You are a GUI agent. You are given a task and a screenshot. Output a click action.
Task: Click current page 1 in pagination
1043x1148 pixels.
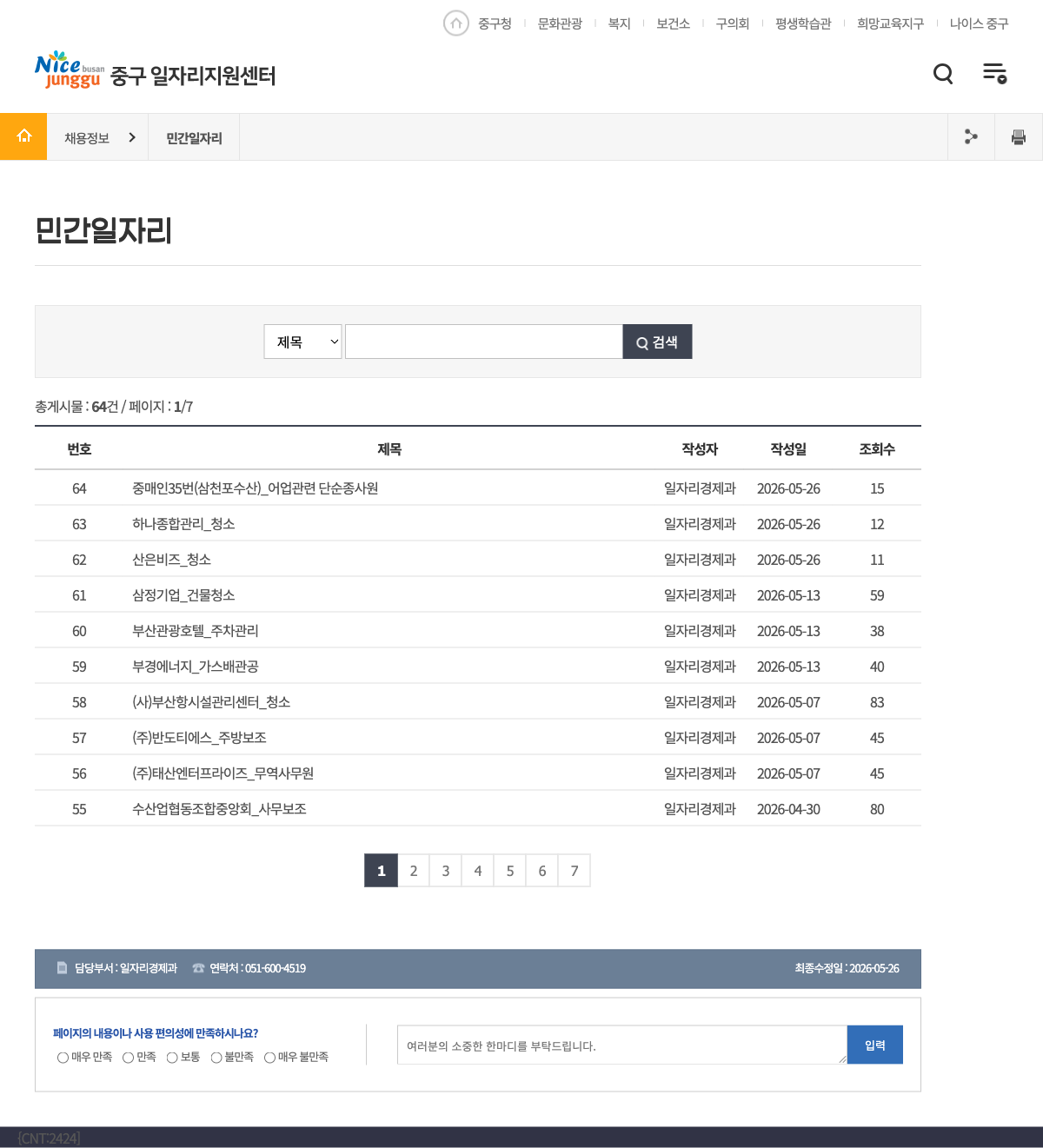[381, 871]
